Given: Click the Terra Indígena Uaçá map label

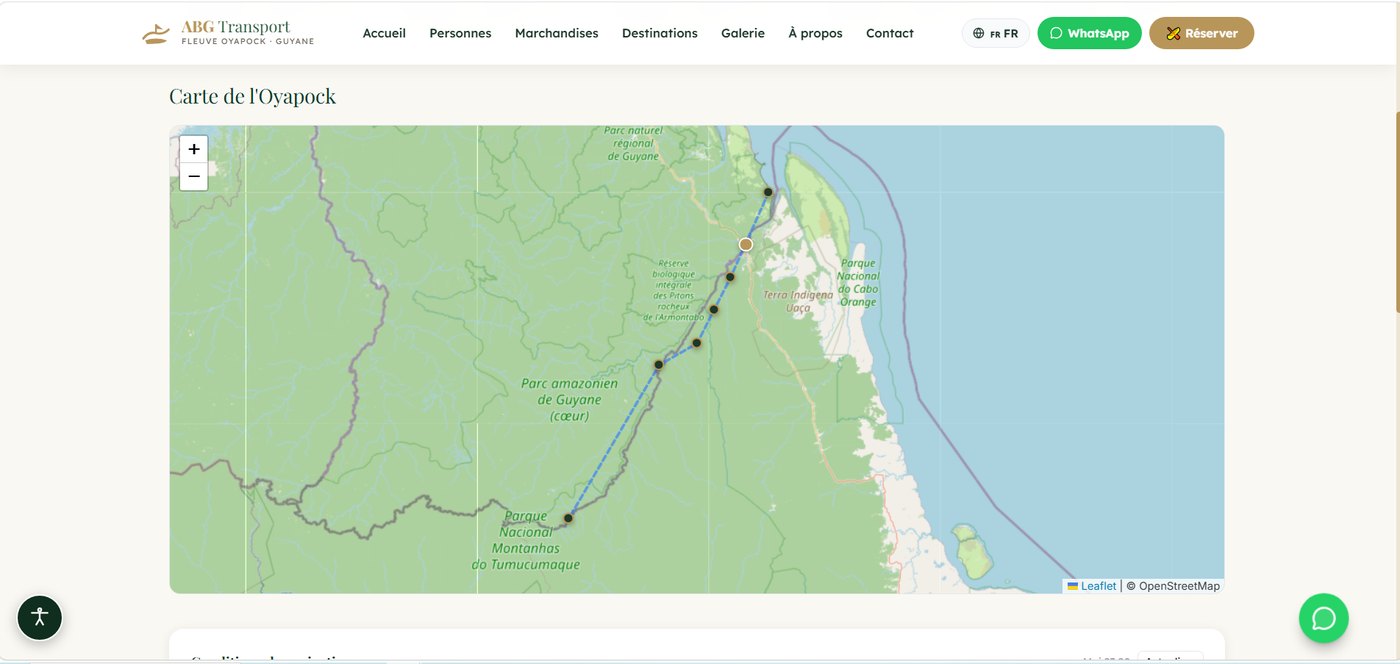Looking at the screenshot, I should [798, 302].
